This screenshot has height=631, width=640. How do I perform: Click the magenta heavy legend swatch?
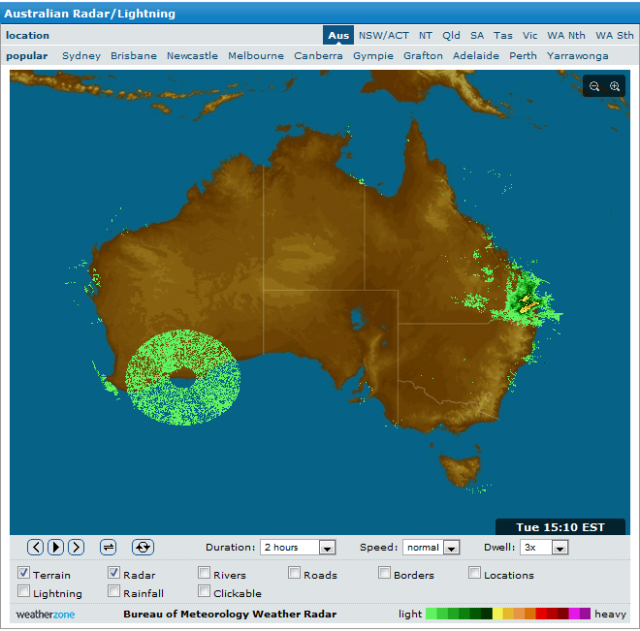pos(574,613)
